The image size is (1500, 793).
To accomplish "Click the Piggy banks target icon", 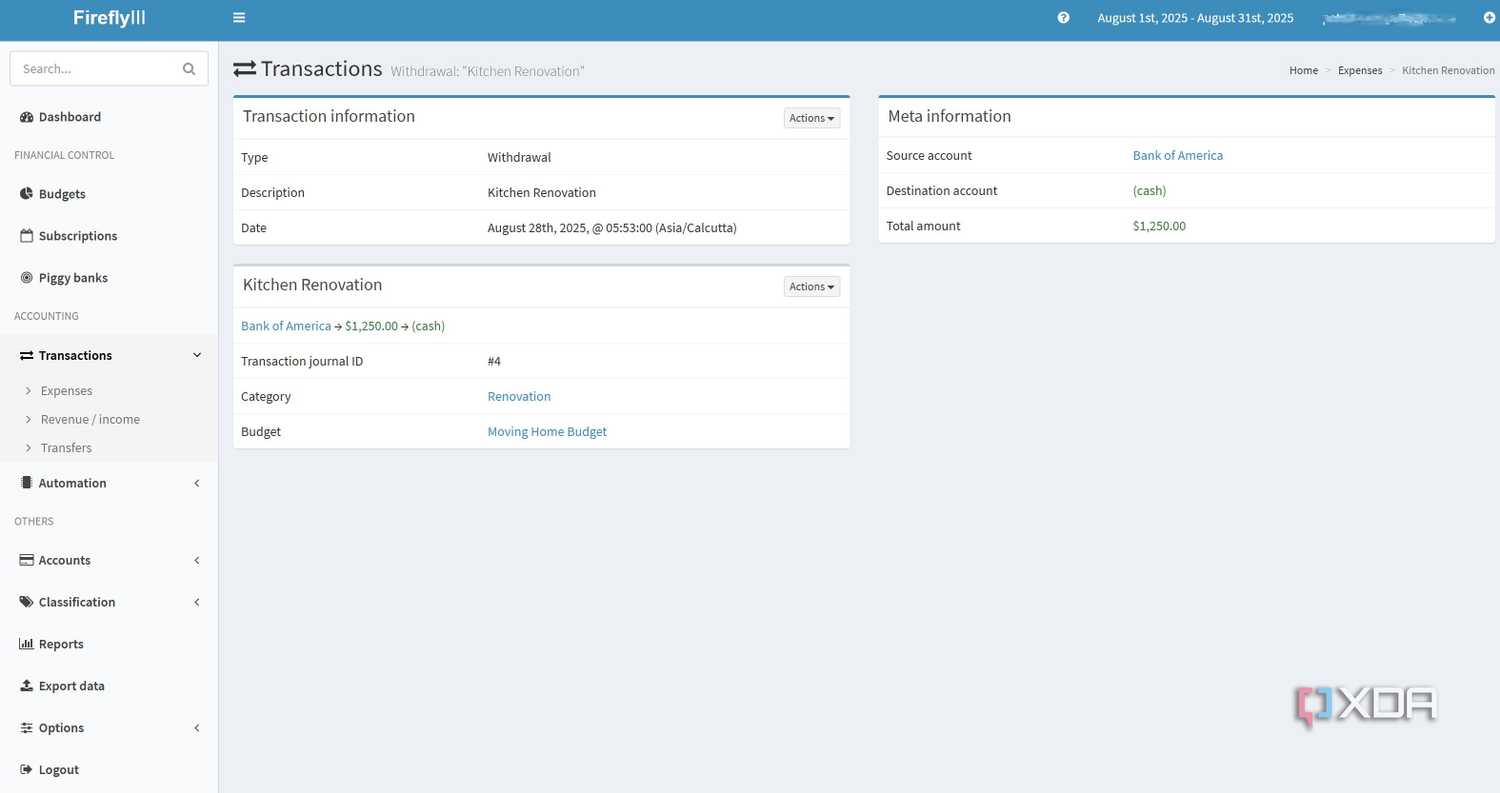I will point(27,278).
